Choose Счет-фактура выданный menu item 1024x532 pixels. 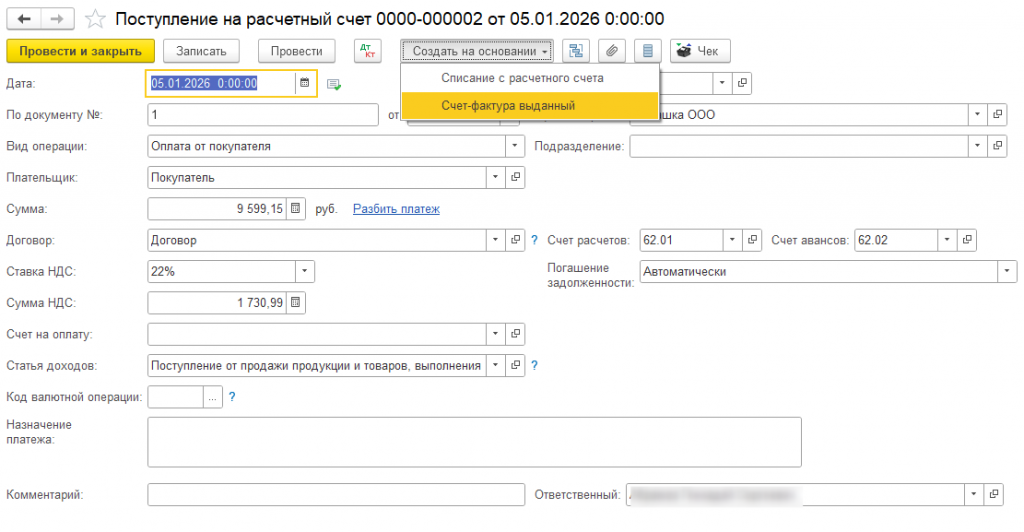coord(530,106)
